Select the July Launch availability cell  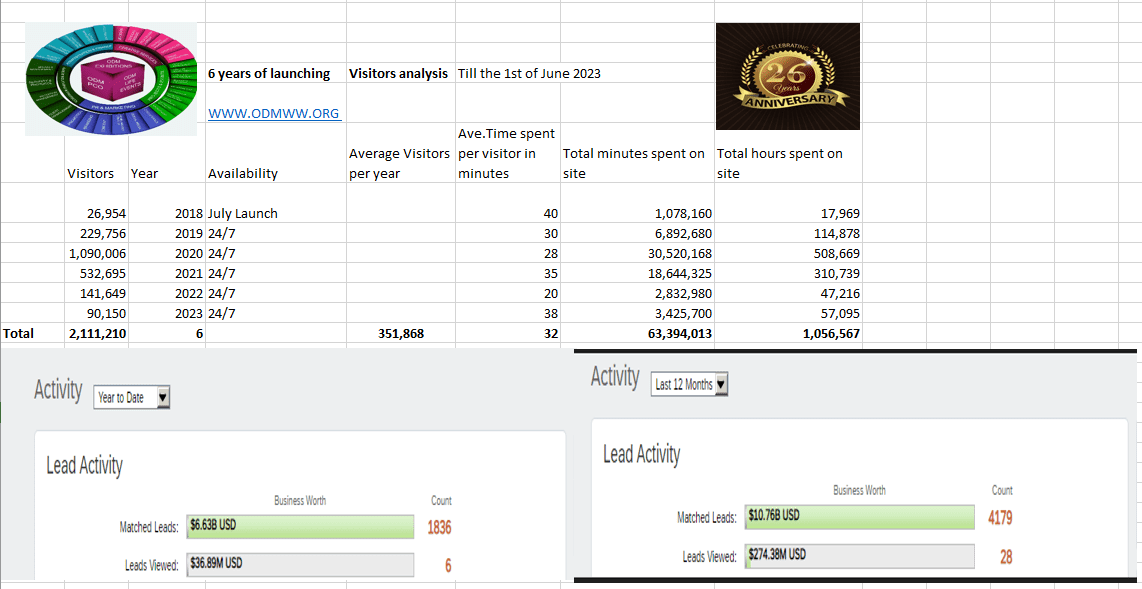pyautogui.click(x=242, y=213)
